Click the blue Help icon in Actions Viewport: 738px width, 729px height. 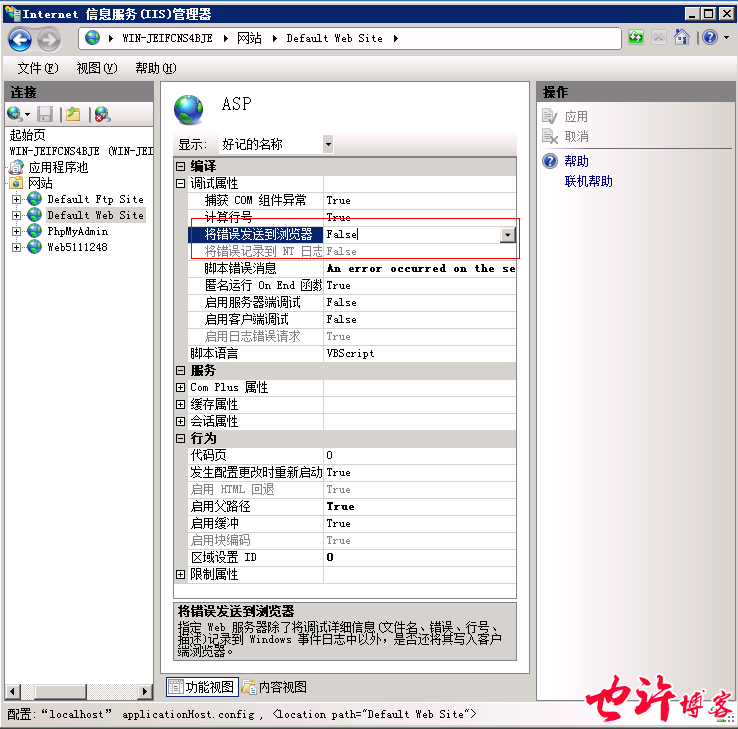(550, 161)
